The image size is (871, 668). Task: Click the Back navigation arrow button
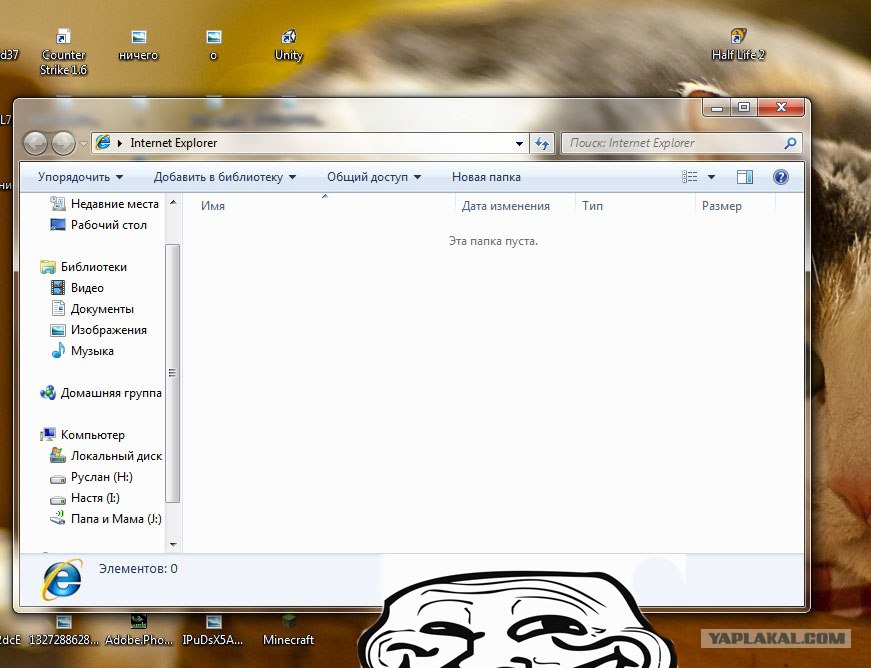tap(35, 143)
